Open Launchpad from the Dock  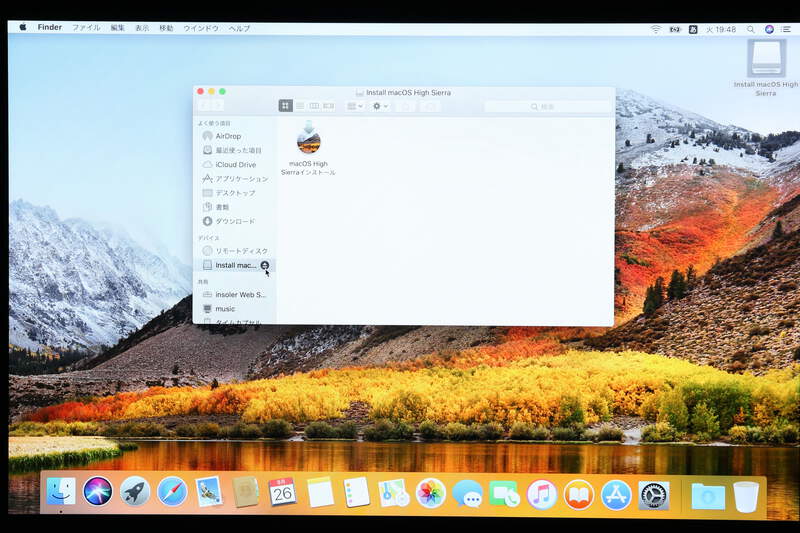(135, 492)
